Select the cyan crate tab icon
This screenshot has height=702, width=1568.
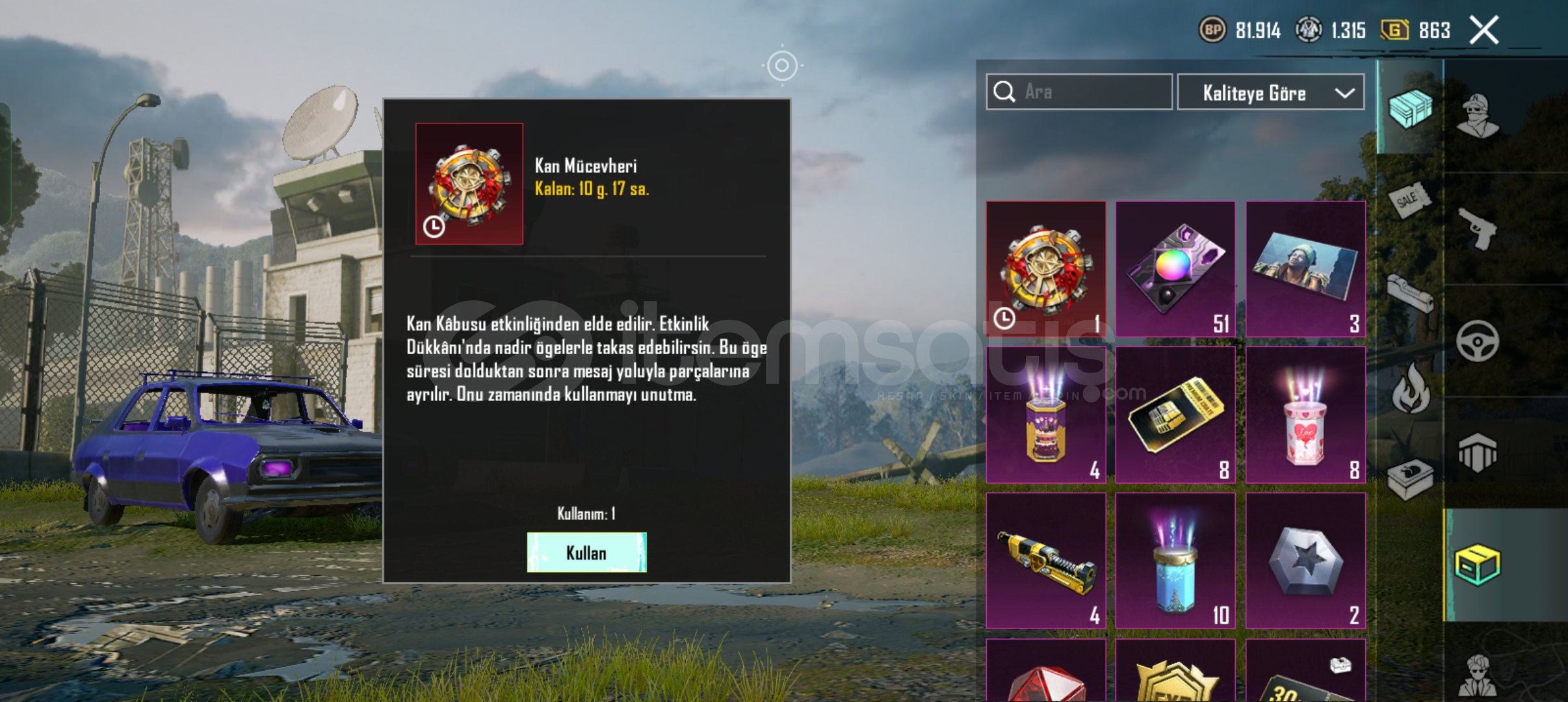(1409, 107)
